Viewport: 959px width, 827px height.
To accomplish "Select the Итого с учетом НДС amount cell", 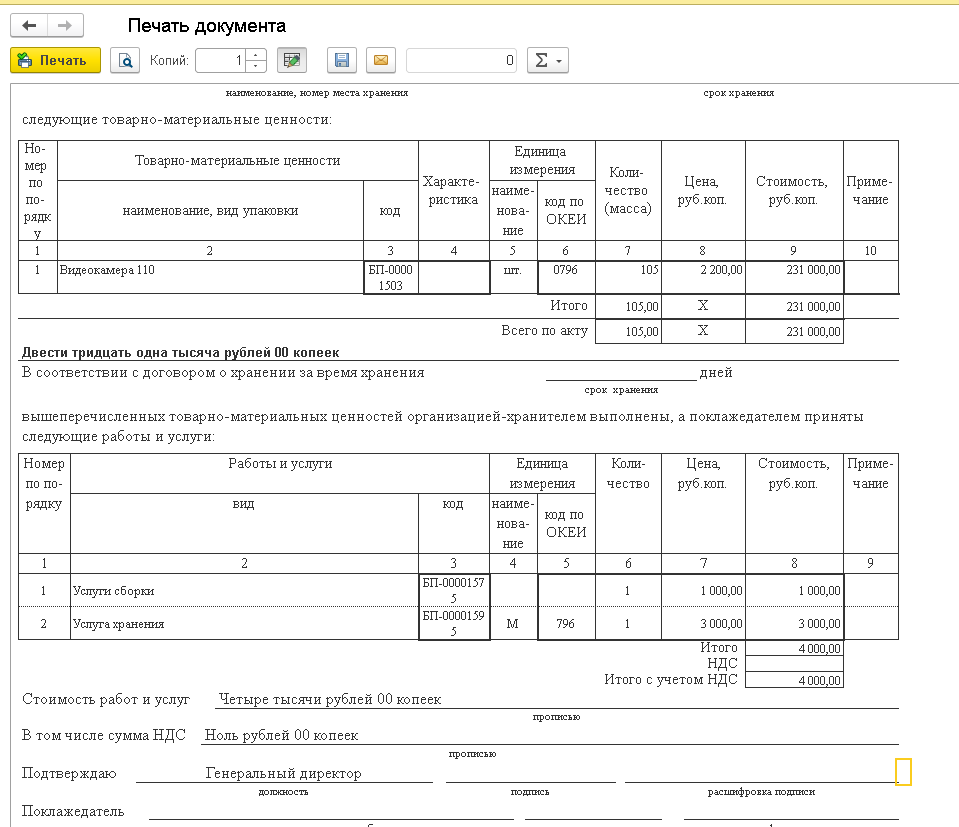I will [x=794, y=680].
